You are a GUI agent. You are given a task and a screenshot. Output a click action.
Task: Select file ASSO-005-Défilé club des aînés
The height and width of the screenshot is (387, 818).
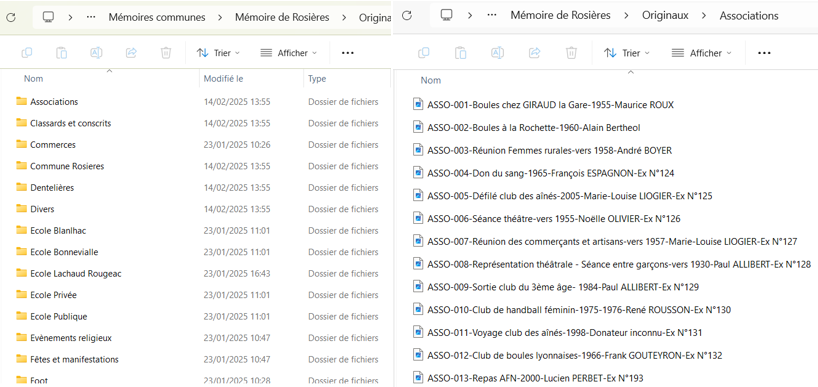click(570, 196)
